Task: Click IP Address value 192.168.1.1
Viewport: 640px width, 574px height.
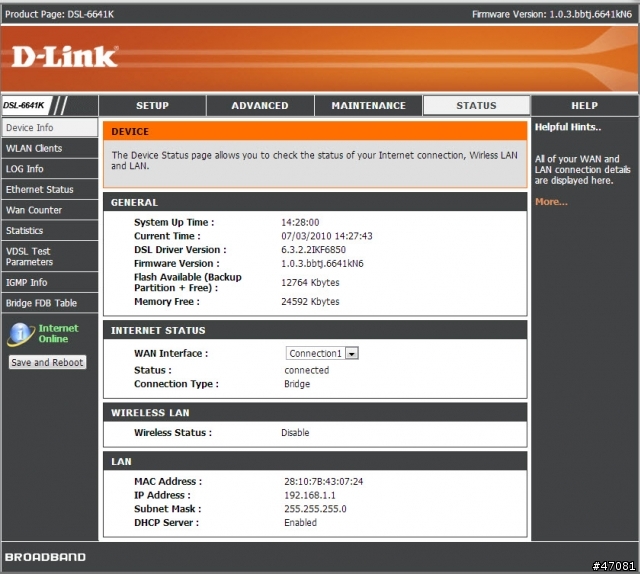Action: point(309,495)
